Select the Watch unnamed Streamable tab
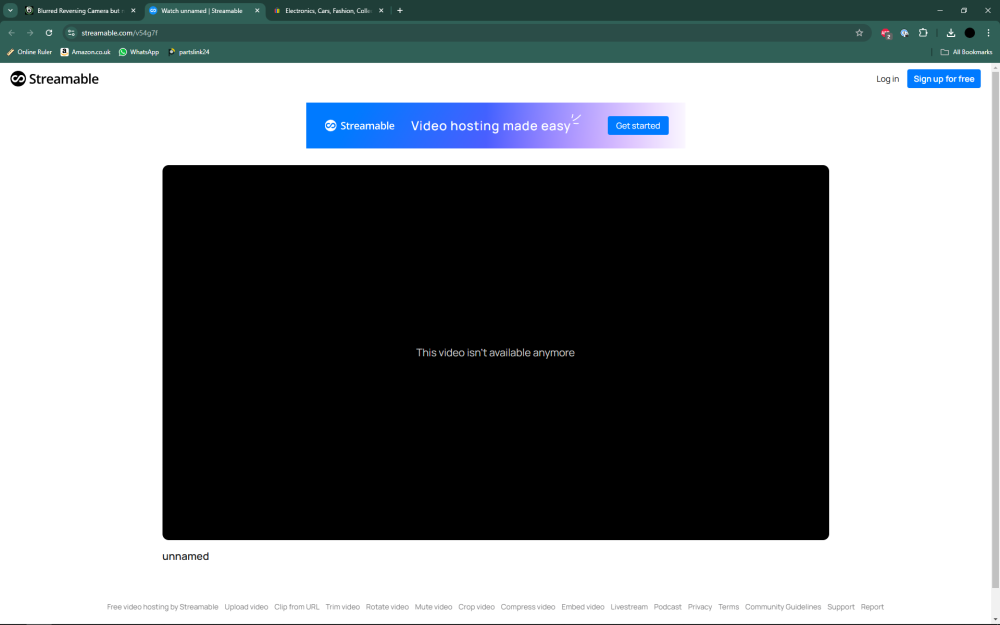Image resolution: width=1000 pixels, height=625 pixels. 204,11
